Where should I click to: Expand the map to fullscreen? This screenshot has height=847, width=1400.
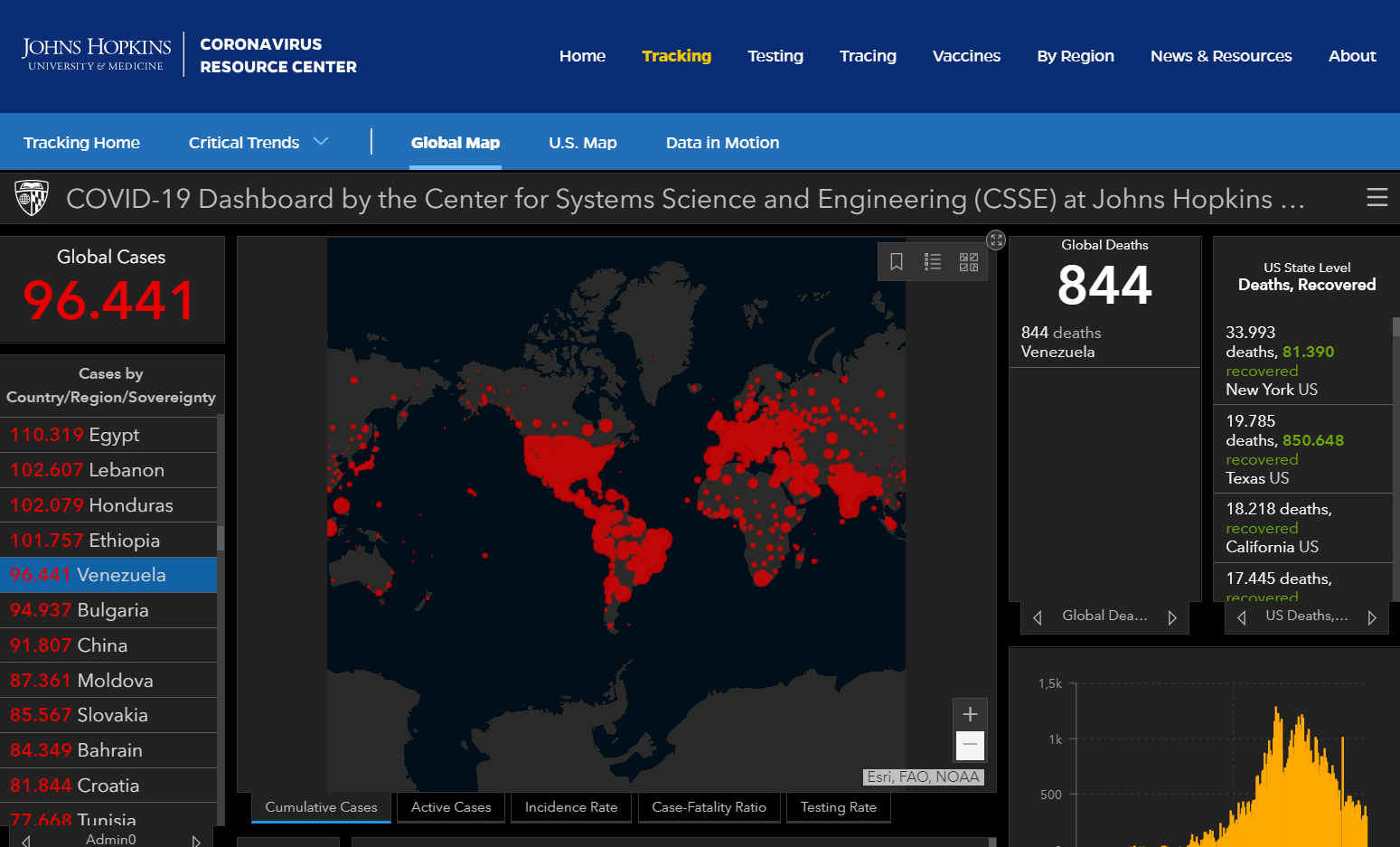click(x=996, y=240)
